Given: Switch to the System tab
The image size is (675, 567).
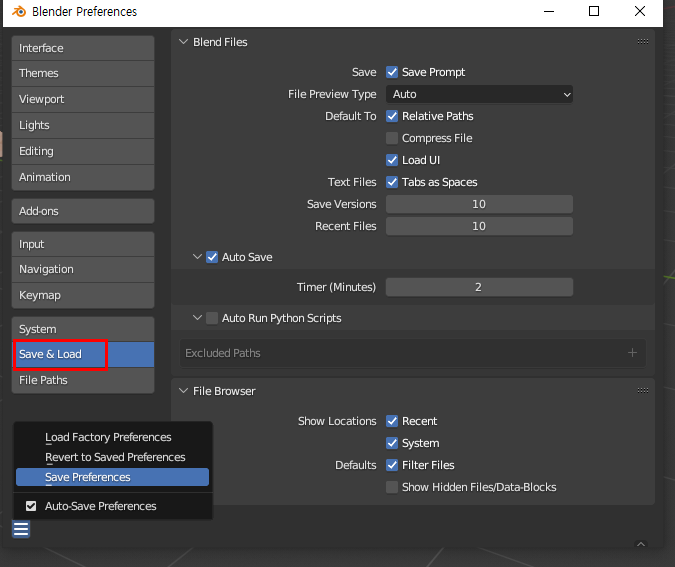Looking at the screenshot, I should 83,329.
